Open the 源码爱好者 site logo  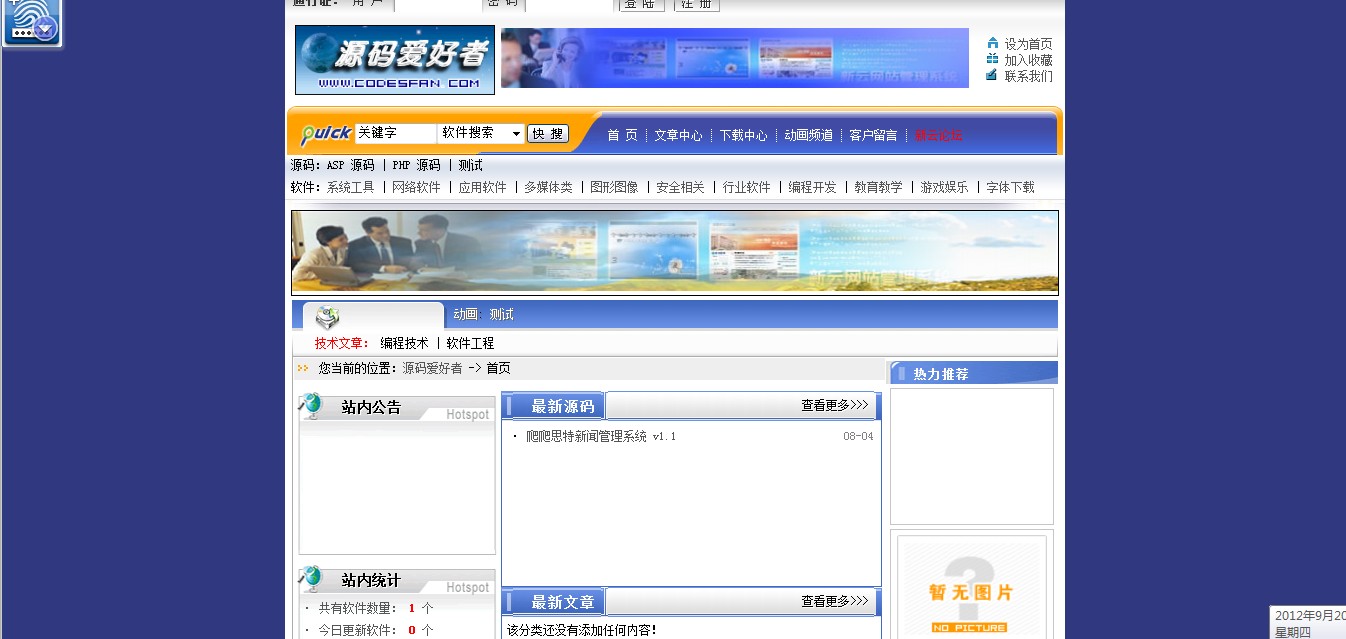pyautogui.click(x=395, y=60)
